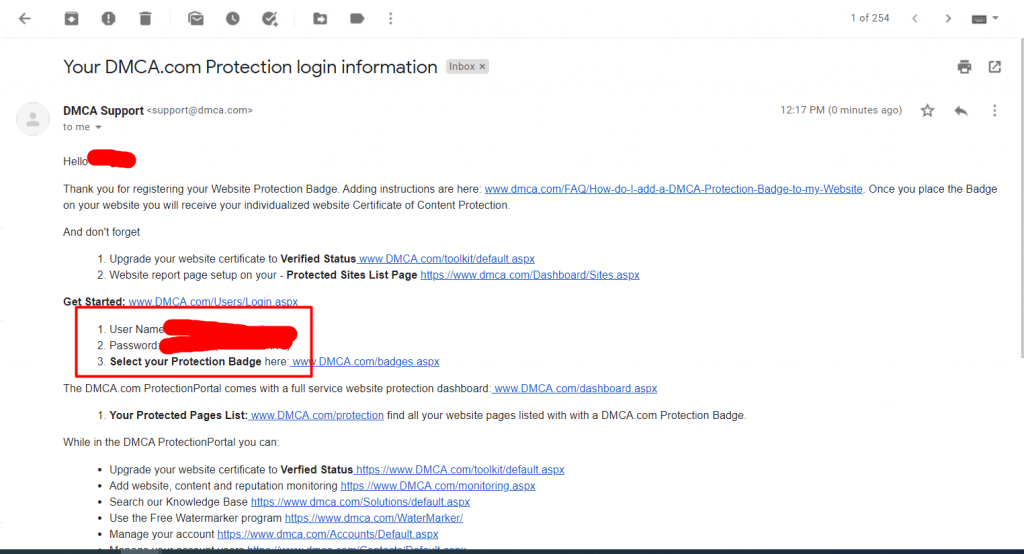The height and width of the screenshot is (554, 1024).
Task: Move email to a folder
Action: (x=320, y=18)
